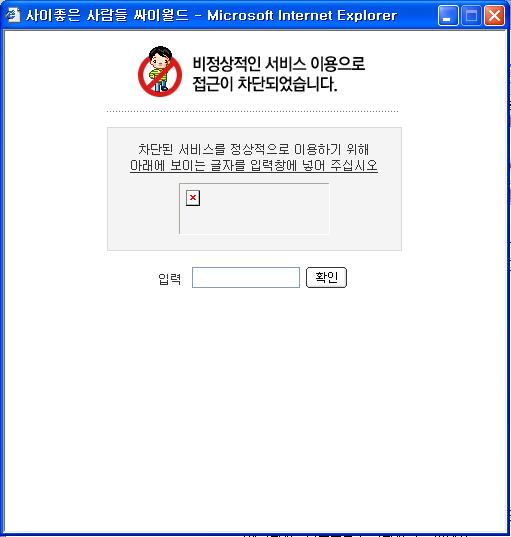Click the 사이좋은 사람들 싸이월드 window title

coord(108,15)
